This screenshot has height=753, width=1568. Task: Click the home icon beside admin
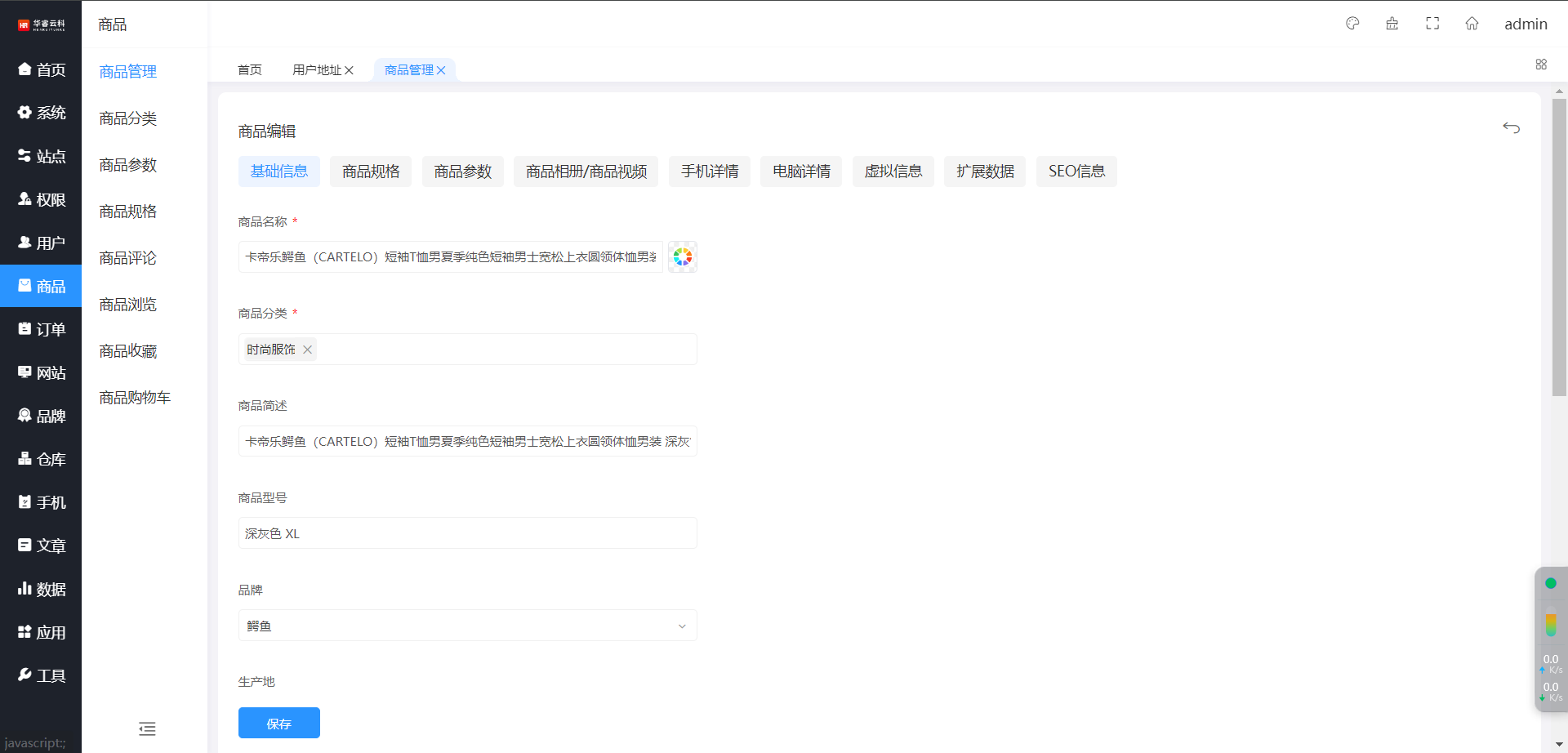[1472, 24]
